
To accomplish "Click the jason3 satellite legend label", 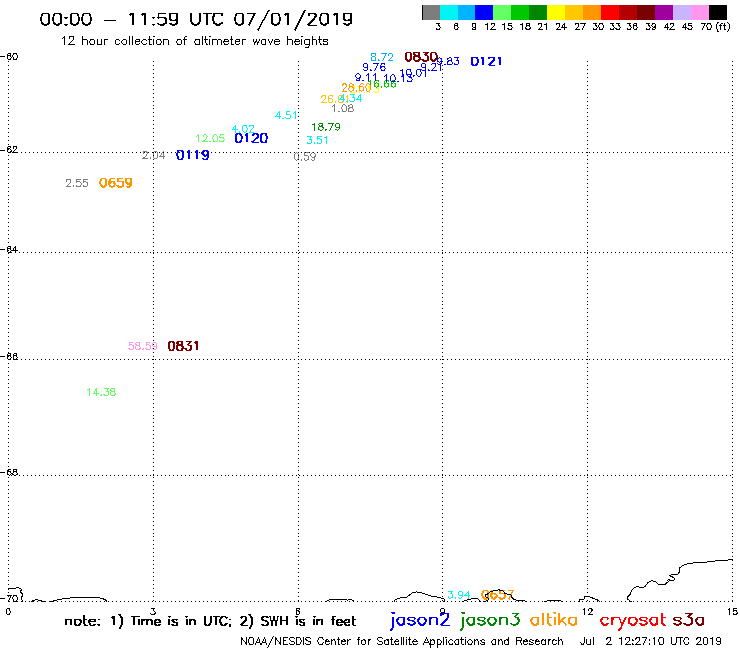I will [x=490, y=620].
